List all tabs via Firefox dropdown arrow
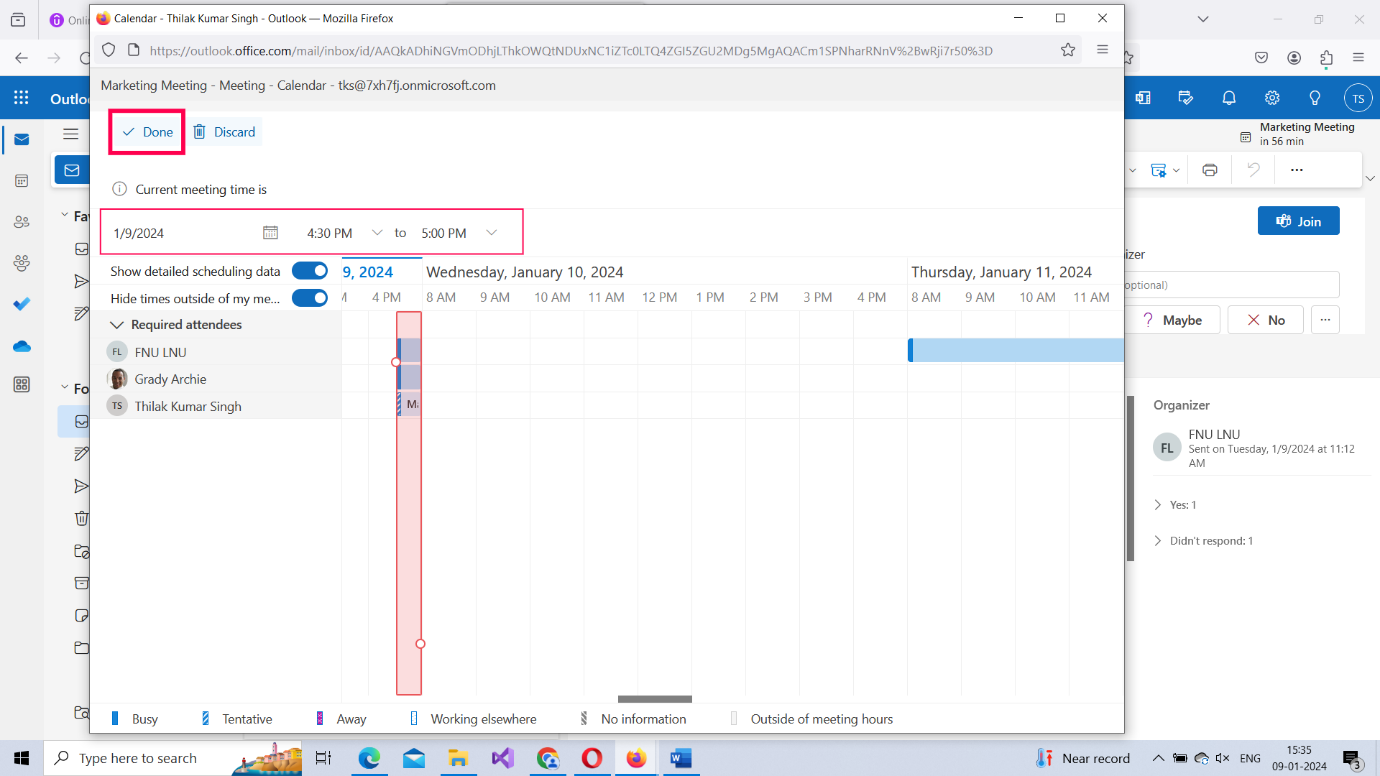 [x=1203, y=19]
